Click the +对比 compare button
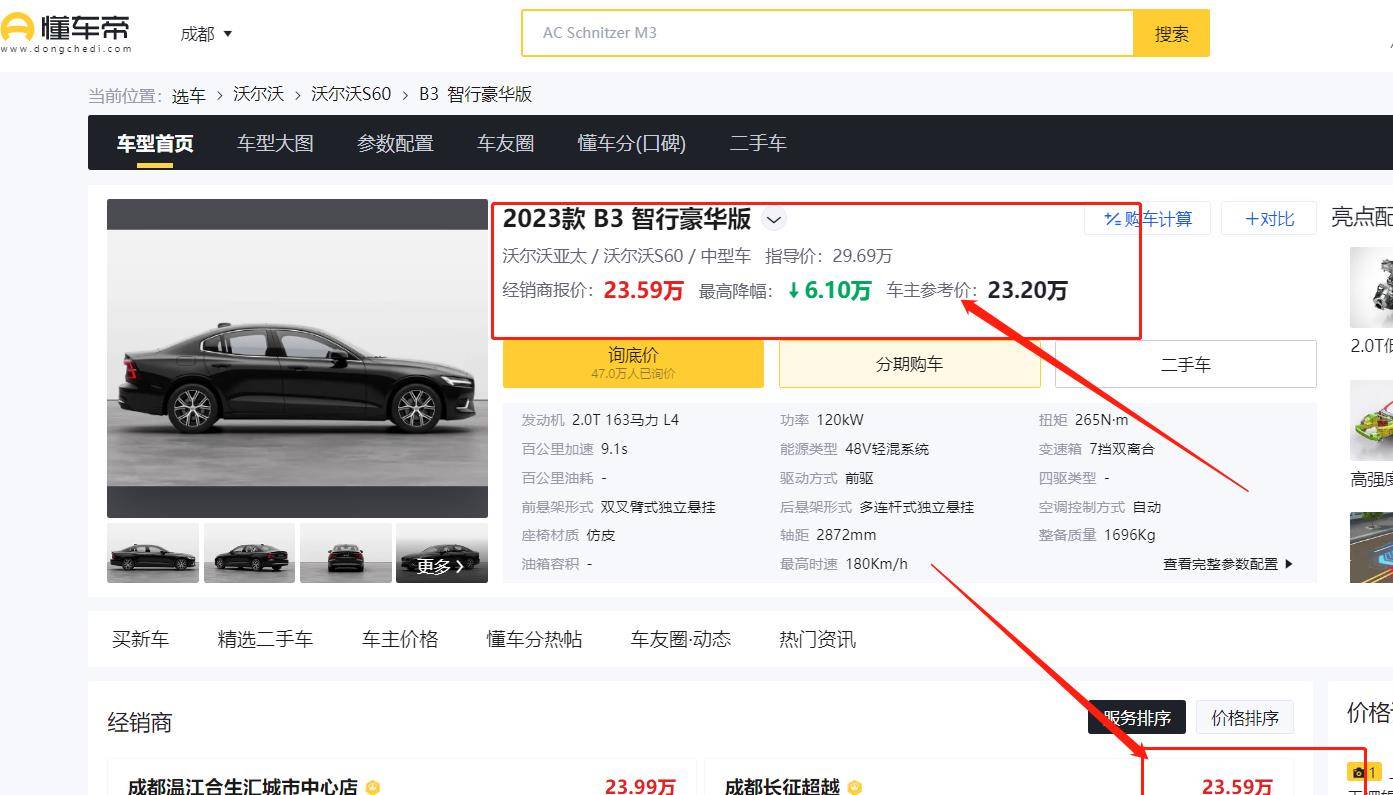This screenshot has height=795, width=1393. tap(1269, 218)
